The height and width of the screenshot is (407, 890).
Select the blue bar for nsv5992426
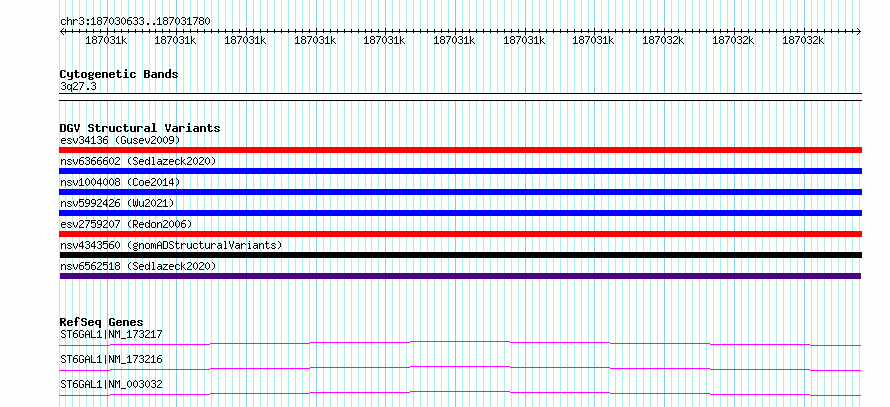coord(460,213)
